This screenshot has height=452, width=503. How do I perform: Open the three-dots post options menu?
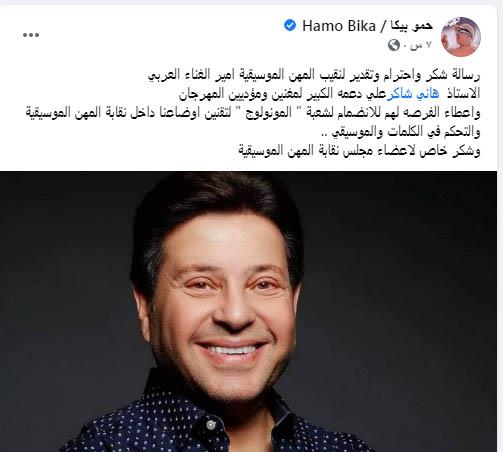pos(31,35)
